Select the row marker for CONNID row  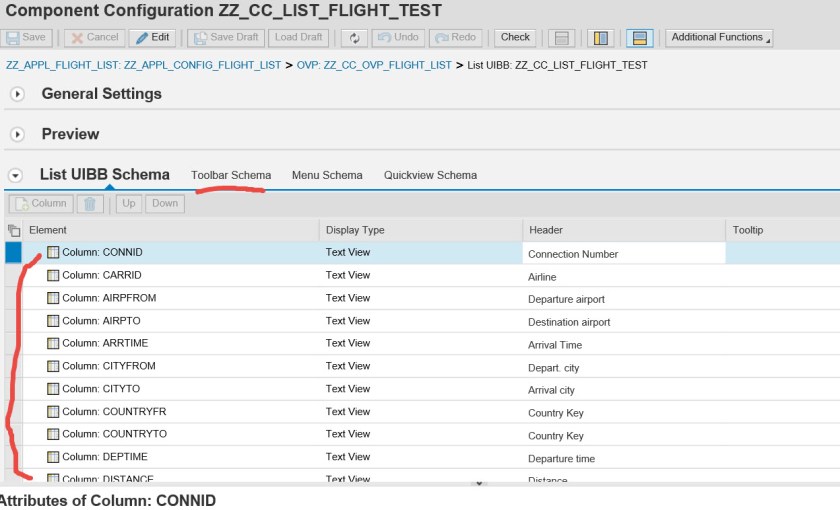(x=13, y=253)
